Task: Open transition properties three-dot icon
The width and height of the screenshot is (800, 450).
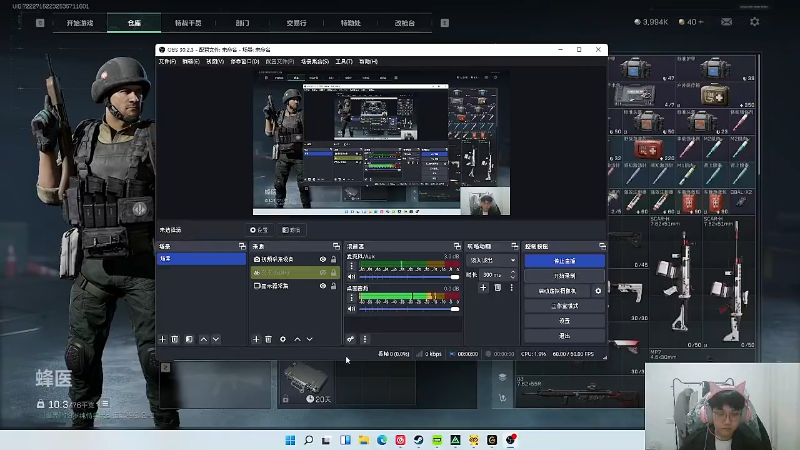Action: [511, 288]
